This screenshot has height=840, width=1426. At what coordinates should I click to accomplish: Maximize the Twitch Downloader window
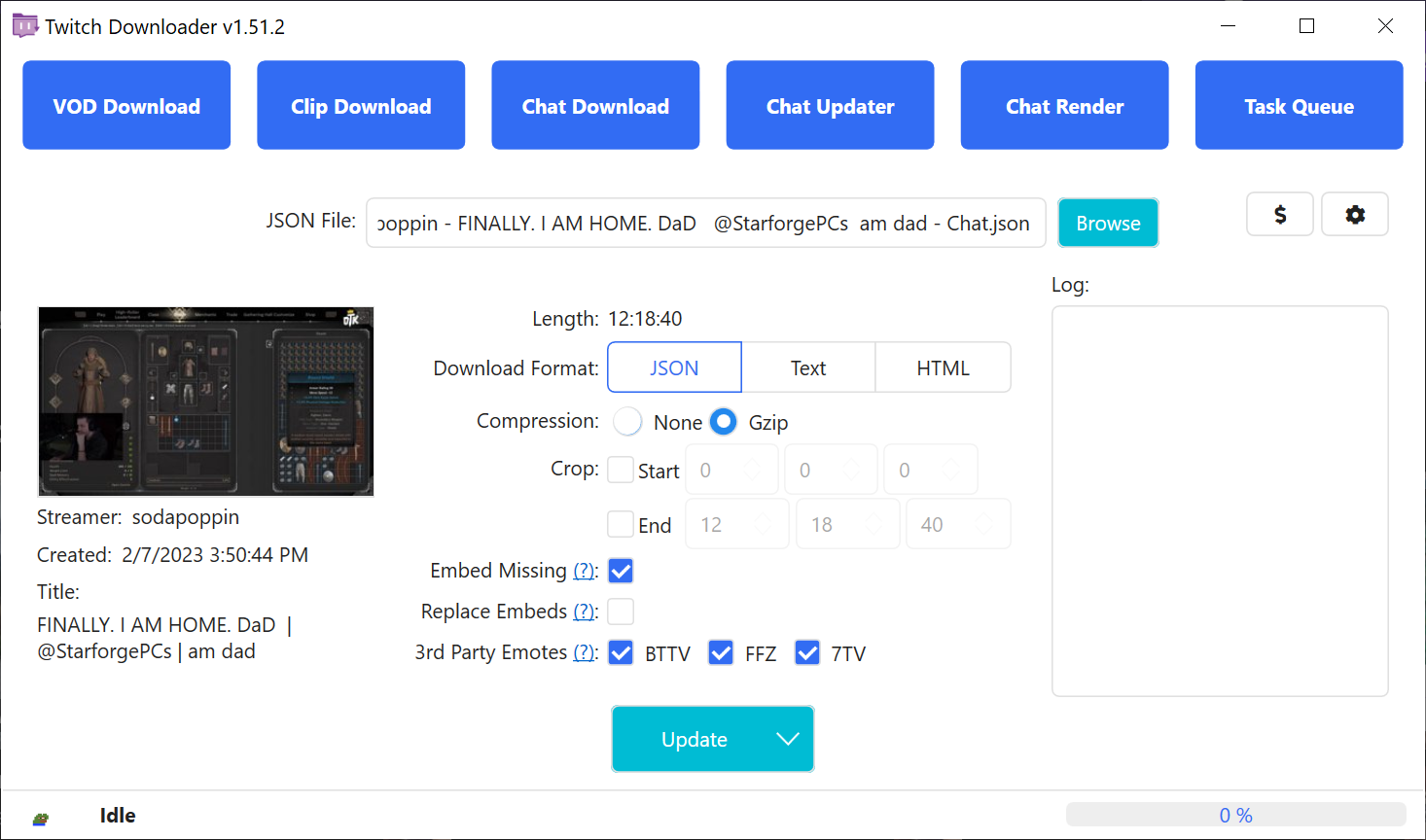[1307, 26]
